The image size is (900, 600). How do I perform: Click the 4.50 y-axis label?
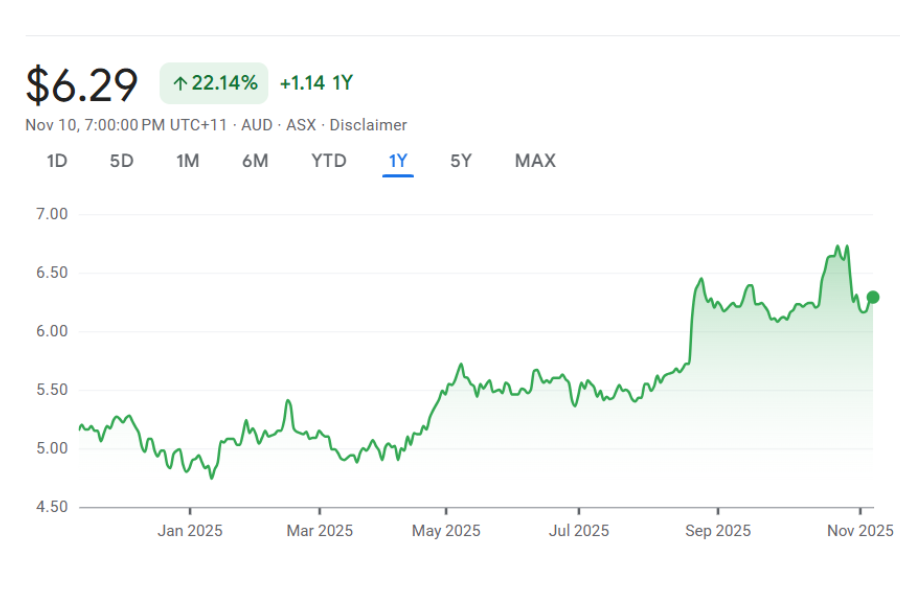click(50, 507)
